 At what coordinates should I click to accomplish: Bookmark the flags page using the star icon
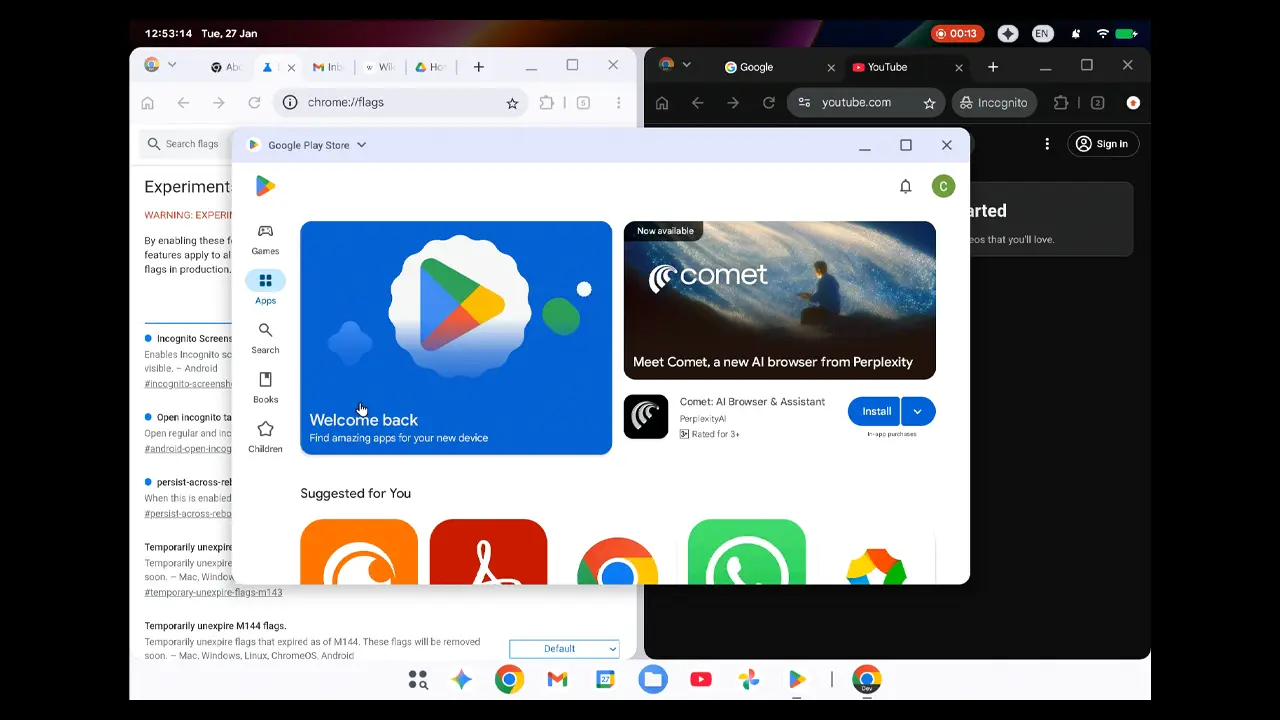coord(513,102)
